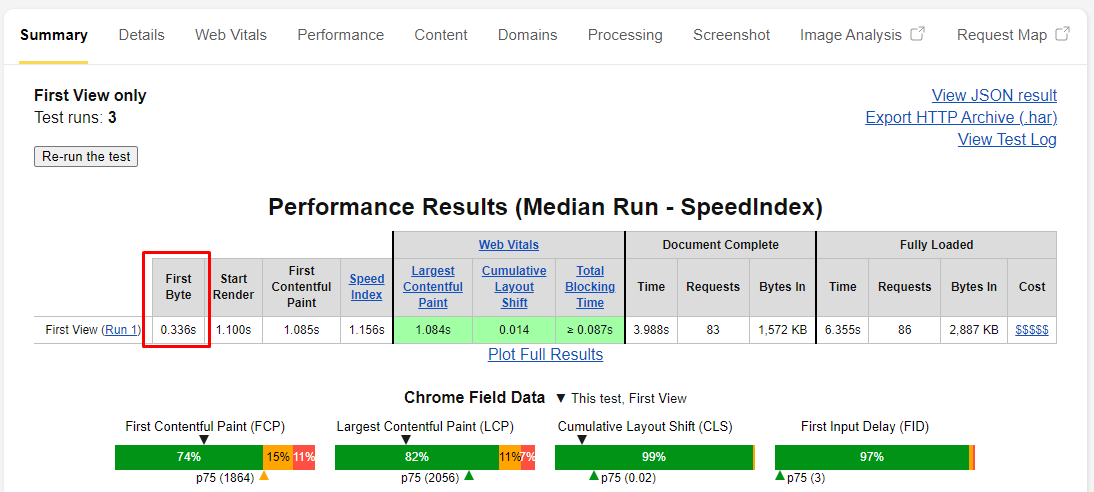Click the Largest Contentful Paint column link

pyautogui.click(x=432, y=287)
